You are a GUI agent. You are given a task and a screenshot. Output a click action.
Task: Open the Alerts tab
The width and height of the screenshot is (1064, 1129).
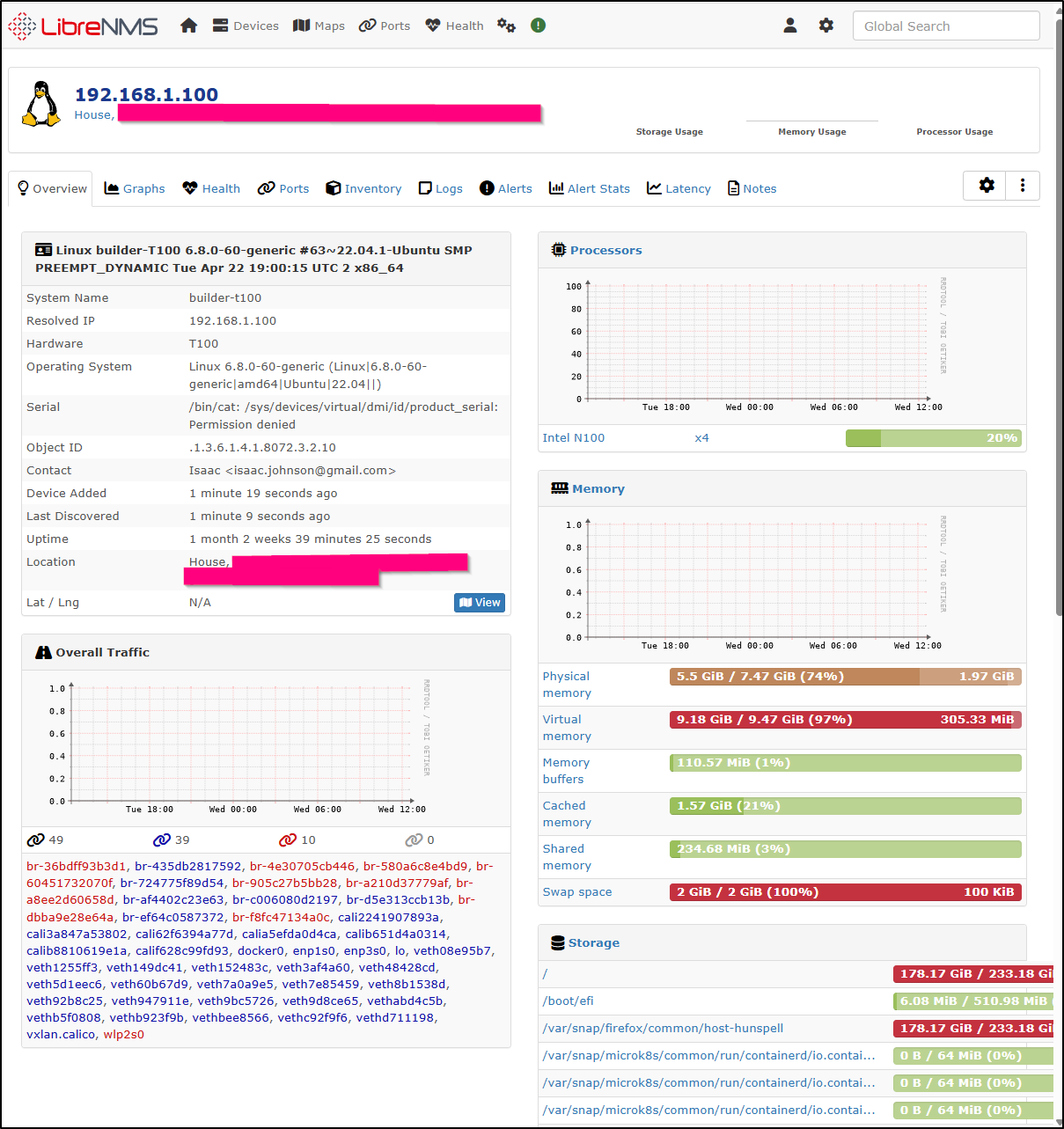click(506, 188)
